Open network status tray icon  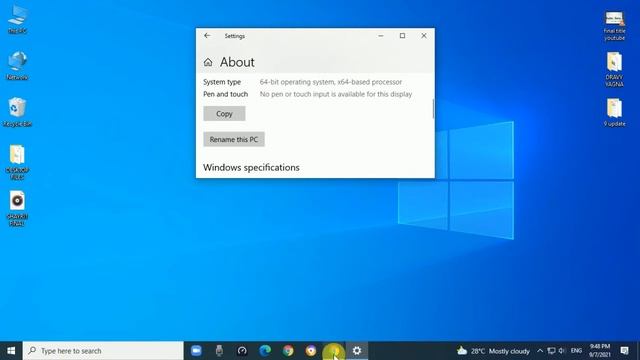point(551,351)
